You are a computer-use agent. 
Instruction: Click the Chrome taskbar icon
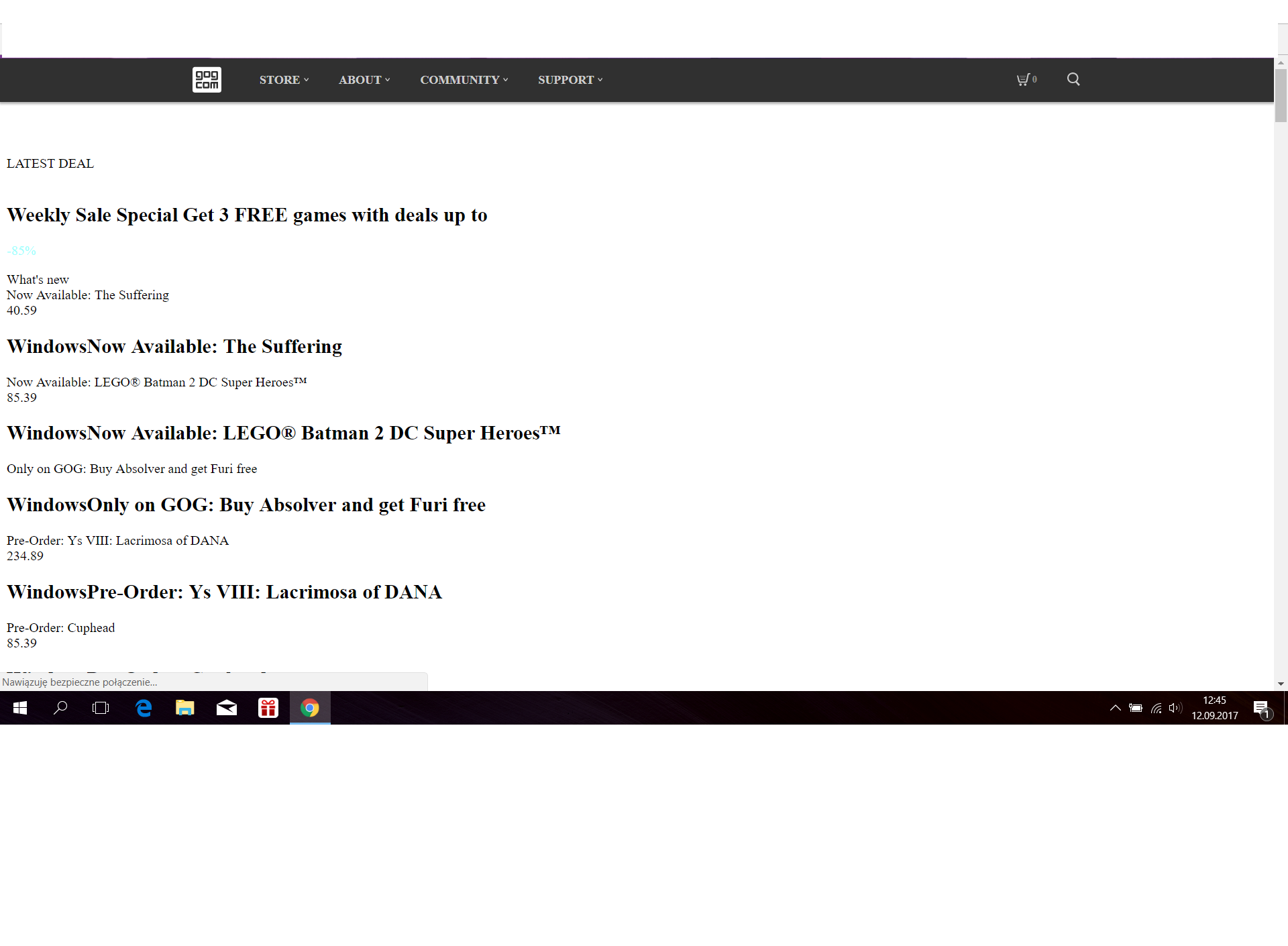pyautogui.click(x=309, y=708)
